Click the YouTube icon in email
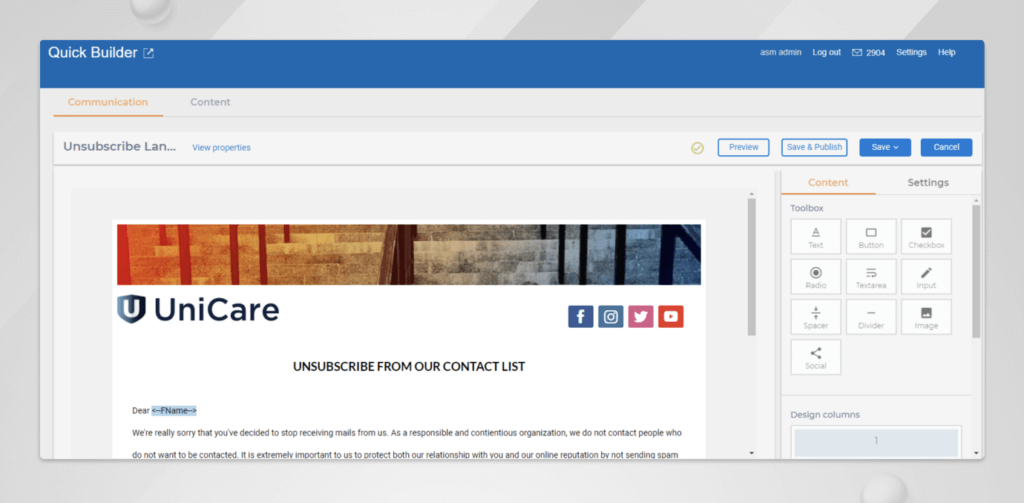 click(x=671, y=317)
